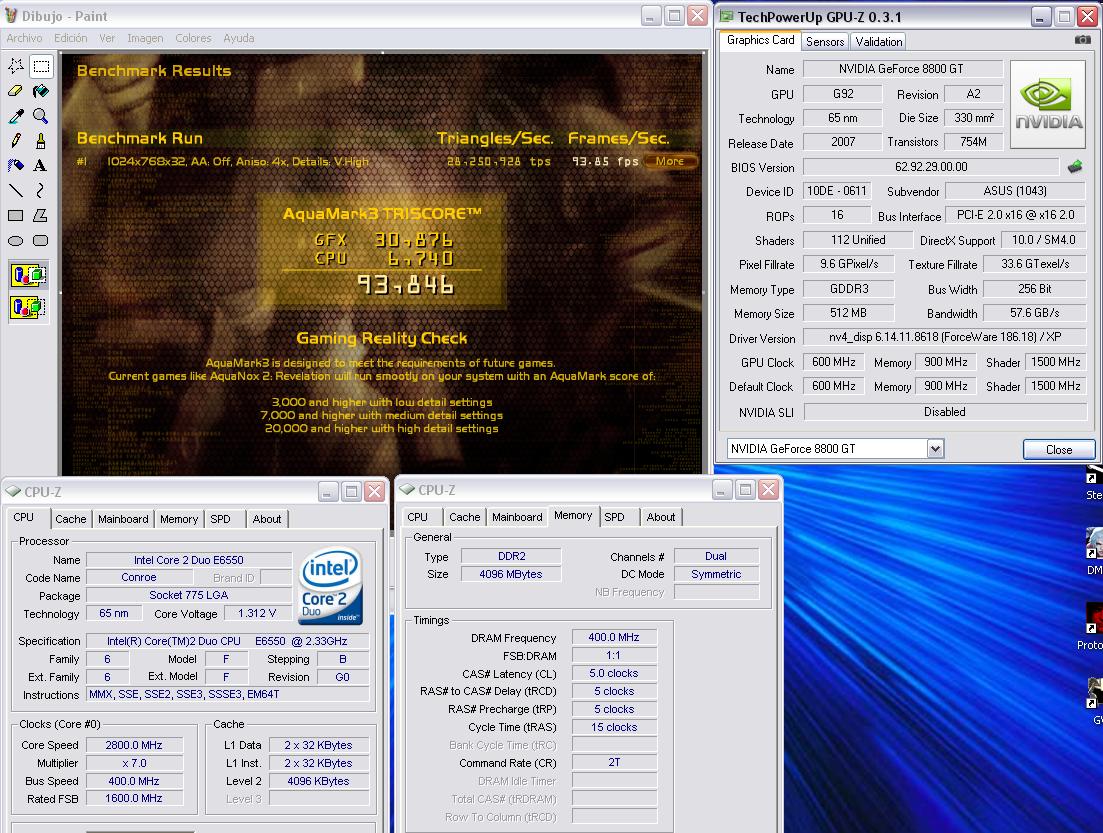Open the About tab in right CPU-Z window
Screen dimensions: 1103x833
661,517
